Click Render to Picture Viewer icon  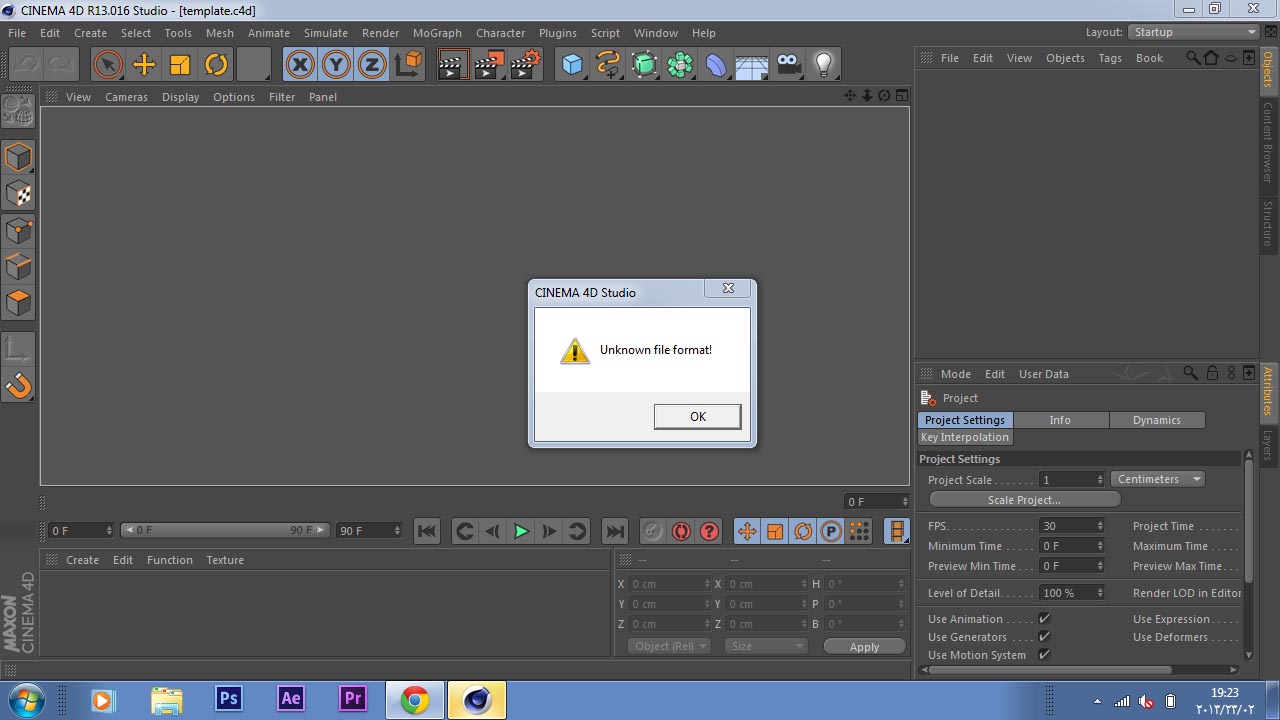pos(489,65)
